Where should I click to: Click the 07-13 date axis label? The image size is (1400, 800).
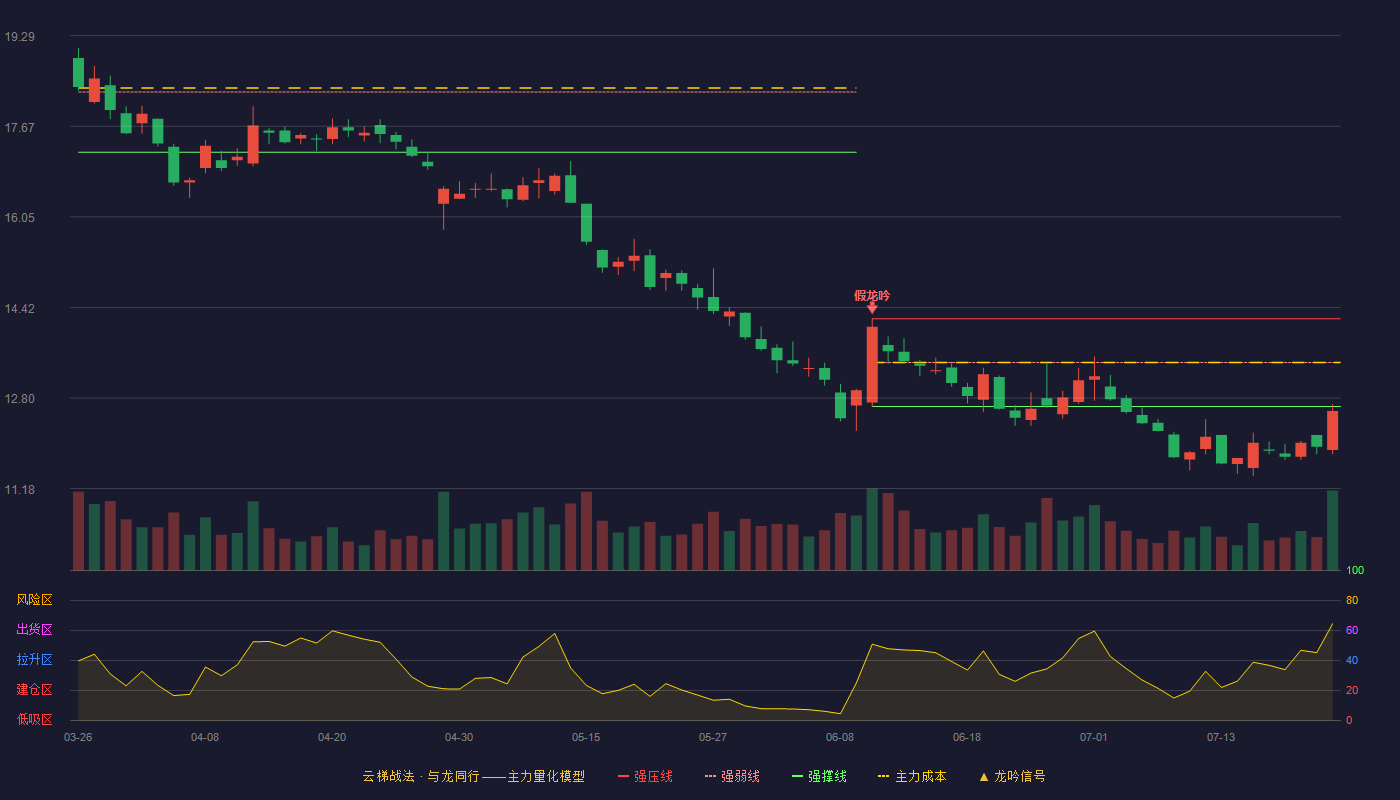click(x=1221, y=737)
